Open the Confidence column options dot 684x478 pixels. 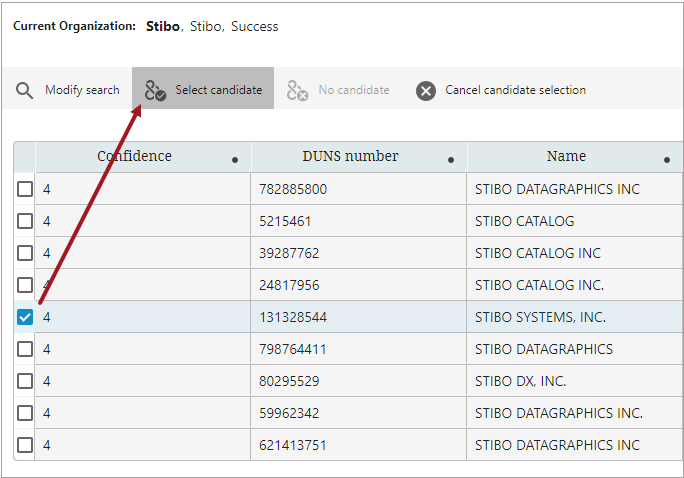(x=235, y=160)
